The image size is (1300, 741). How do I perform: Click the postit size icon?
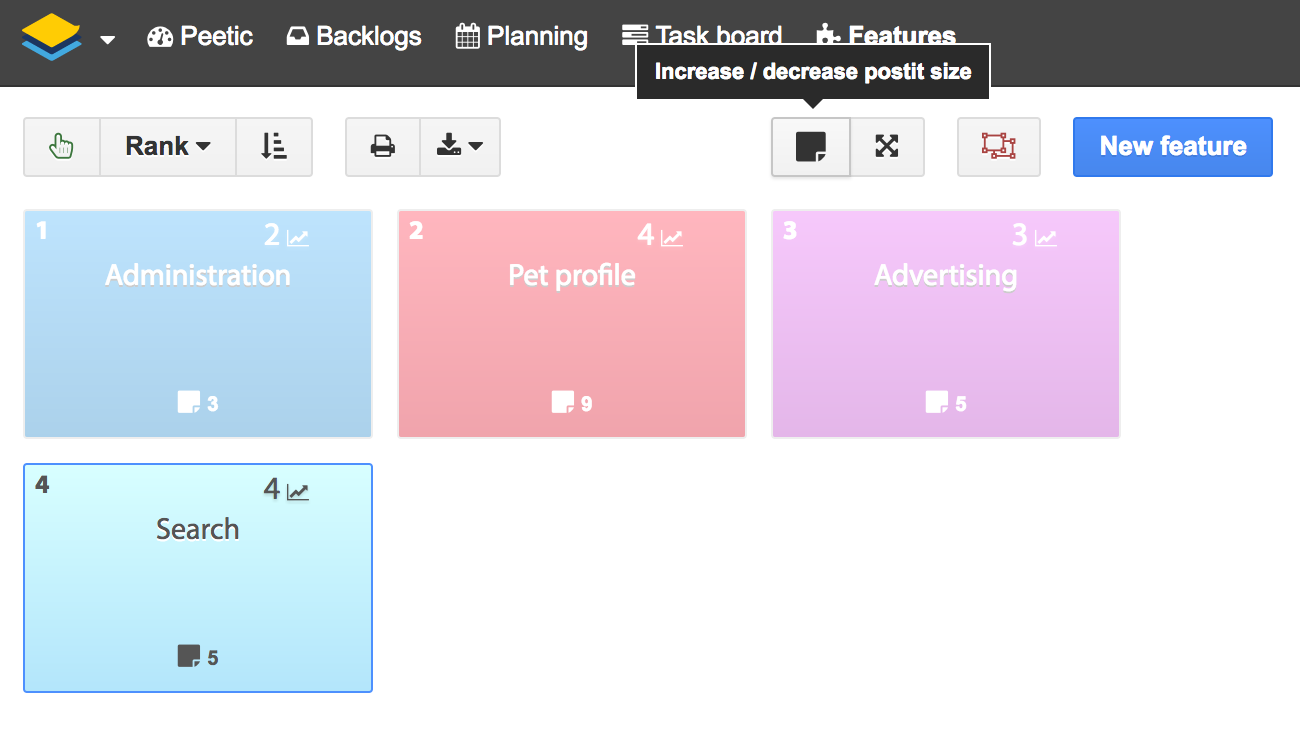click(811, 147)
